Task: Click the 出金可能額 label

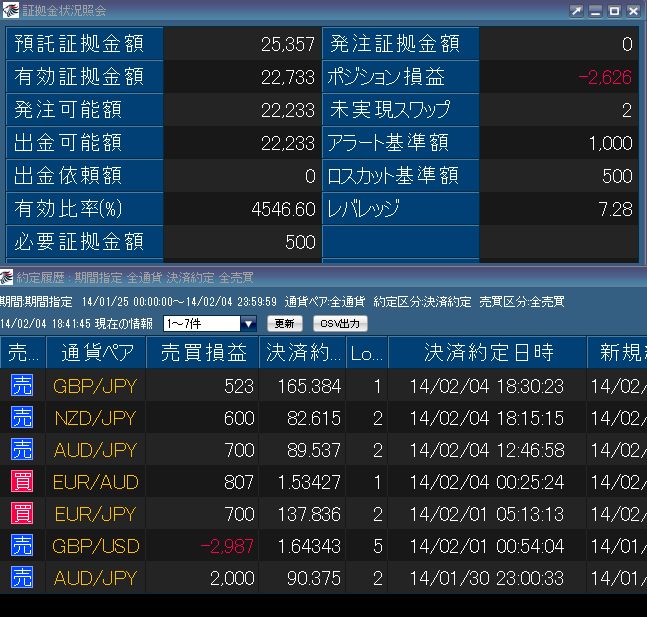Action: pos(68,142)
